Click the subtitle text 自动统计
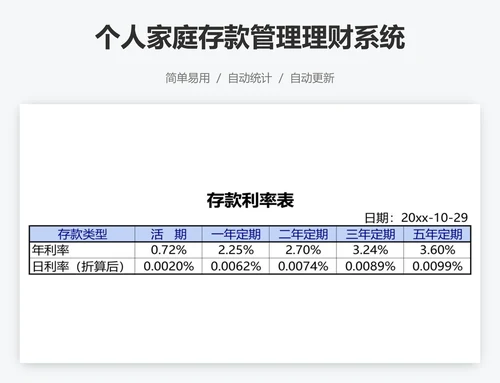Screen dimensions: 500x383 250,78
